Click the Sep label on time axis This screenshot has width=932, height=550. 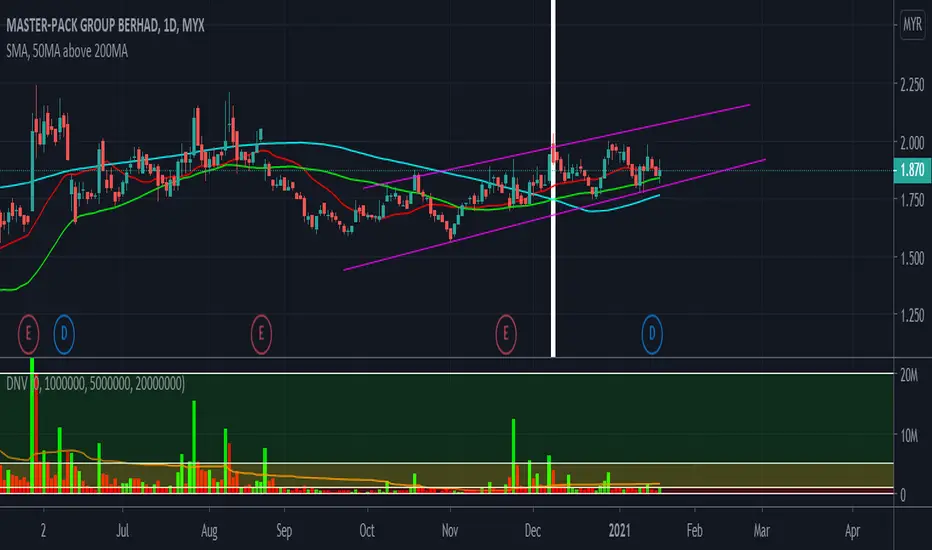284,530
